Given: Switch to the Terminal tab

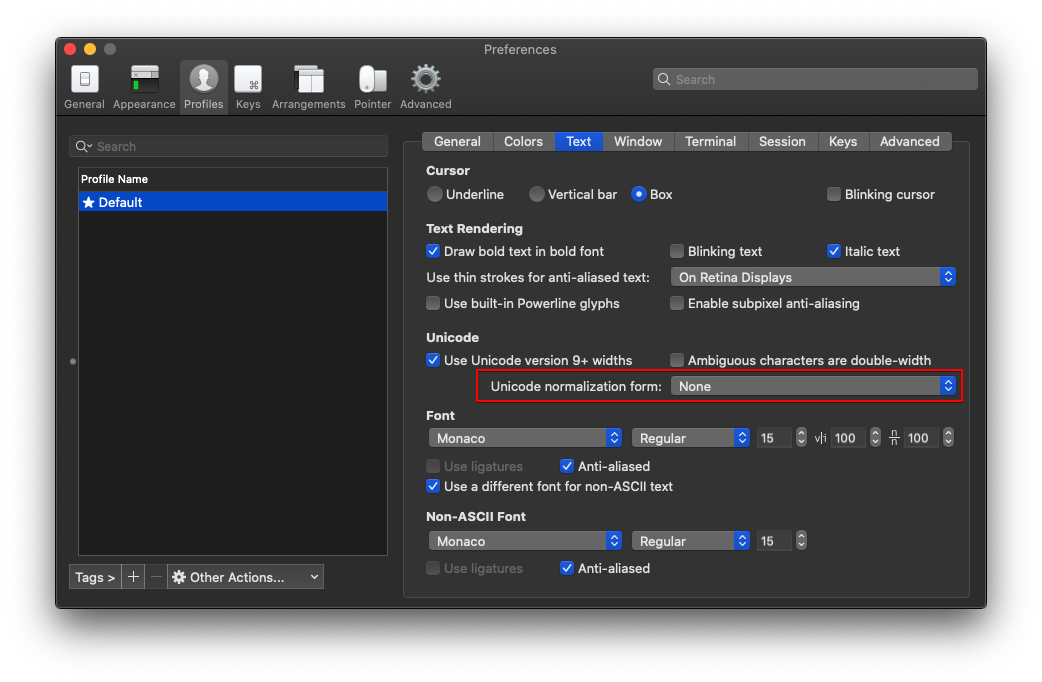Looking at the screenshot, I should coord(710,142).
